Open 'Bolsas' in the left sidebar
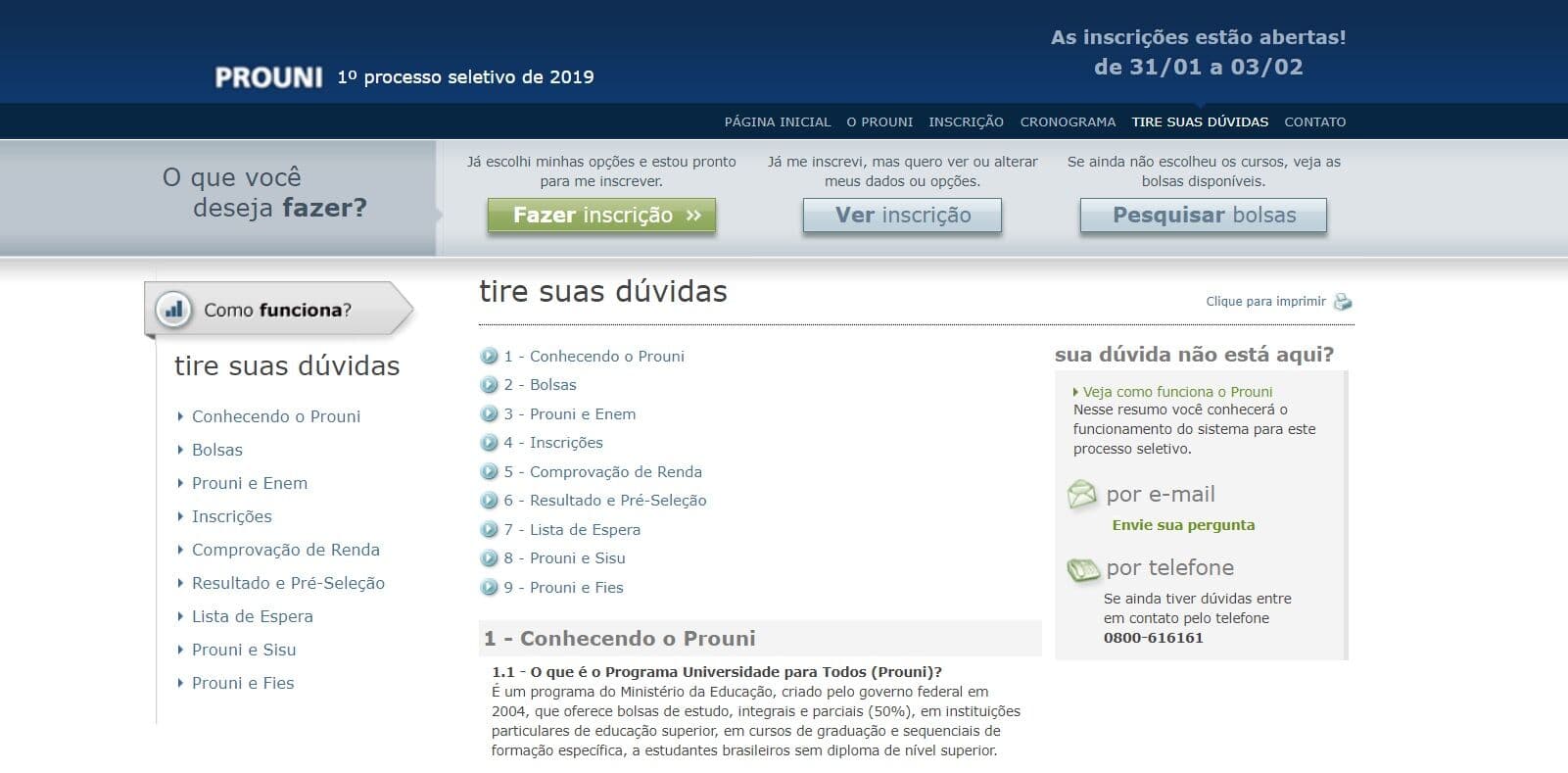The height and width of the screenshot is (773, 1568). [217, 450]
